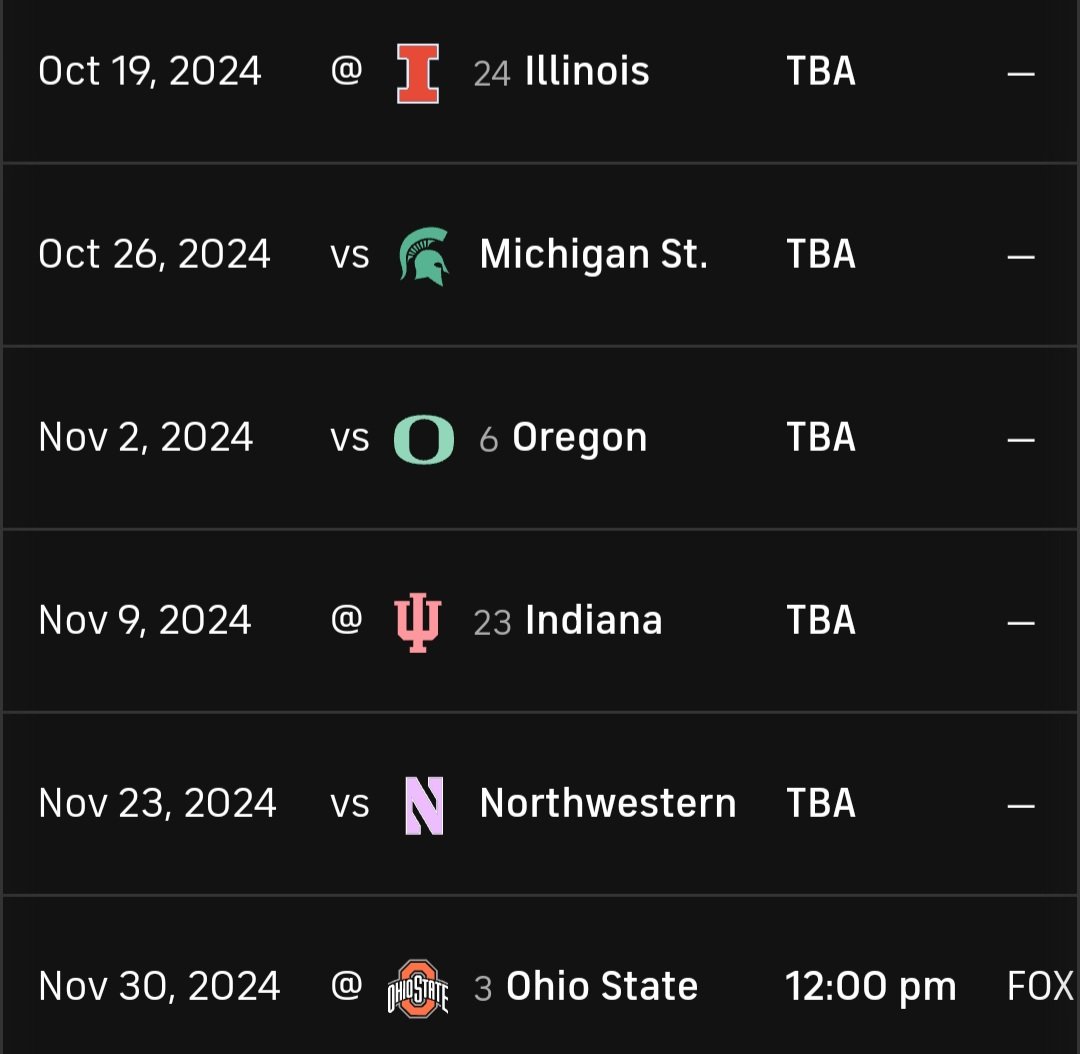Click the Ohio State Buckeyes logo
This screenshot has height=1054, width=1080.
pyautogui.click(x=418, y=989)
